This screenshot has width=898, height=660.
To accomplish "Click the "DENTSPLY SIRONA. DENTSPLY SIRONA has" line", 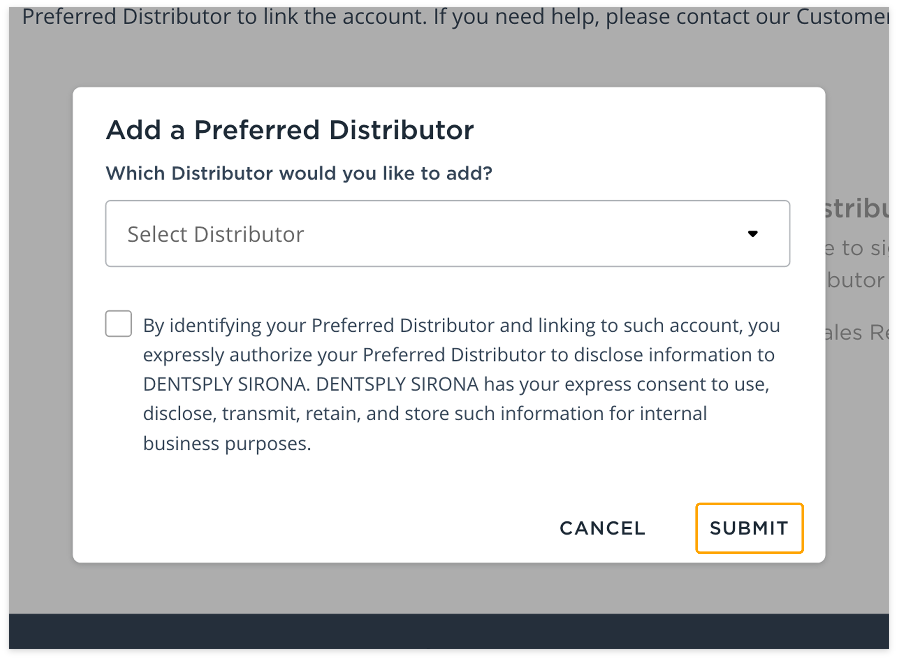I will pyautogui.click(x=455, y=384).
